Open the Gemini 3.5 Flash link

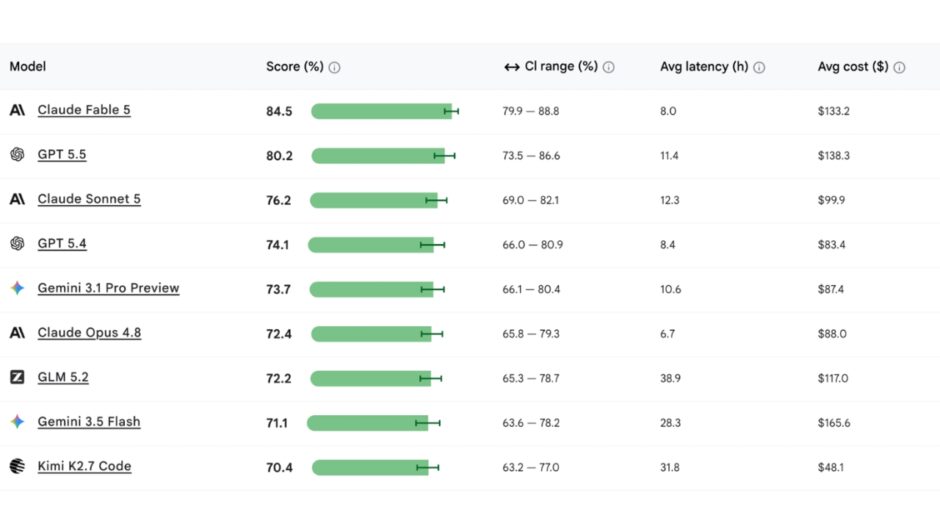click(89, 422)
